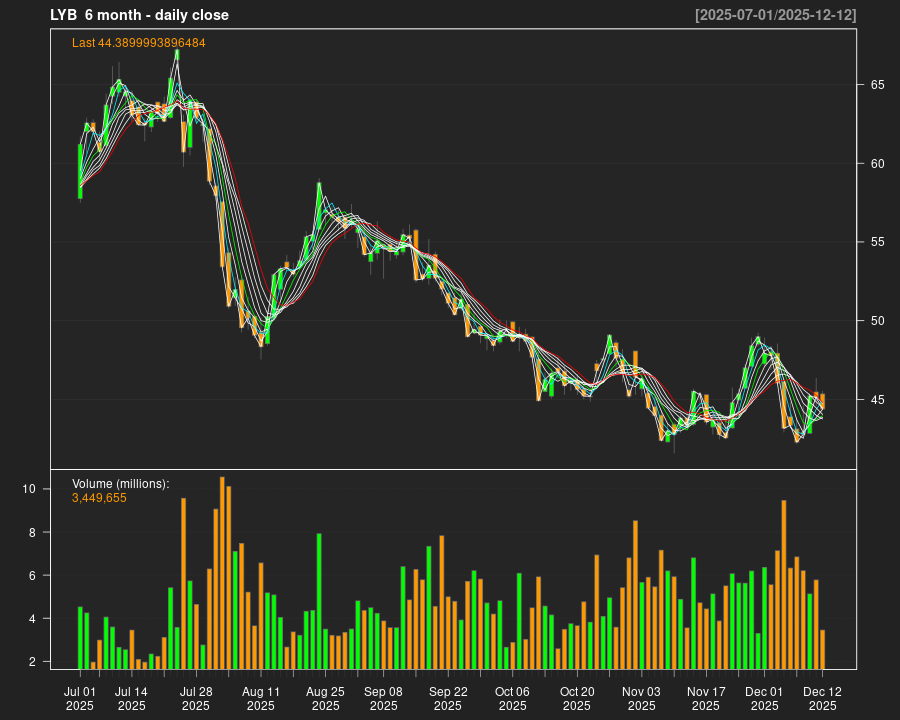This screenshot has height=720, width=900.
Task: Click the 55 price axis label
Action: click(876, 242)
